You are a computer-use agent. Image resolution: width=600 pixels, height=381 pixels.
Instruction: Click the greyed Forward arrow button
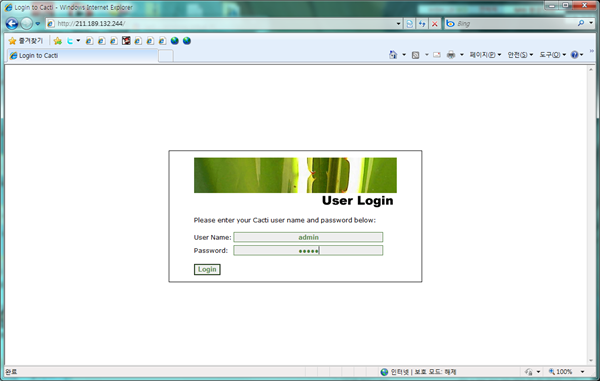tap(26, 24)
